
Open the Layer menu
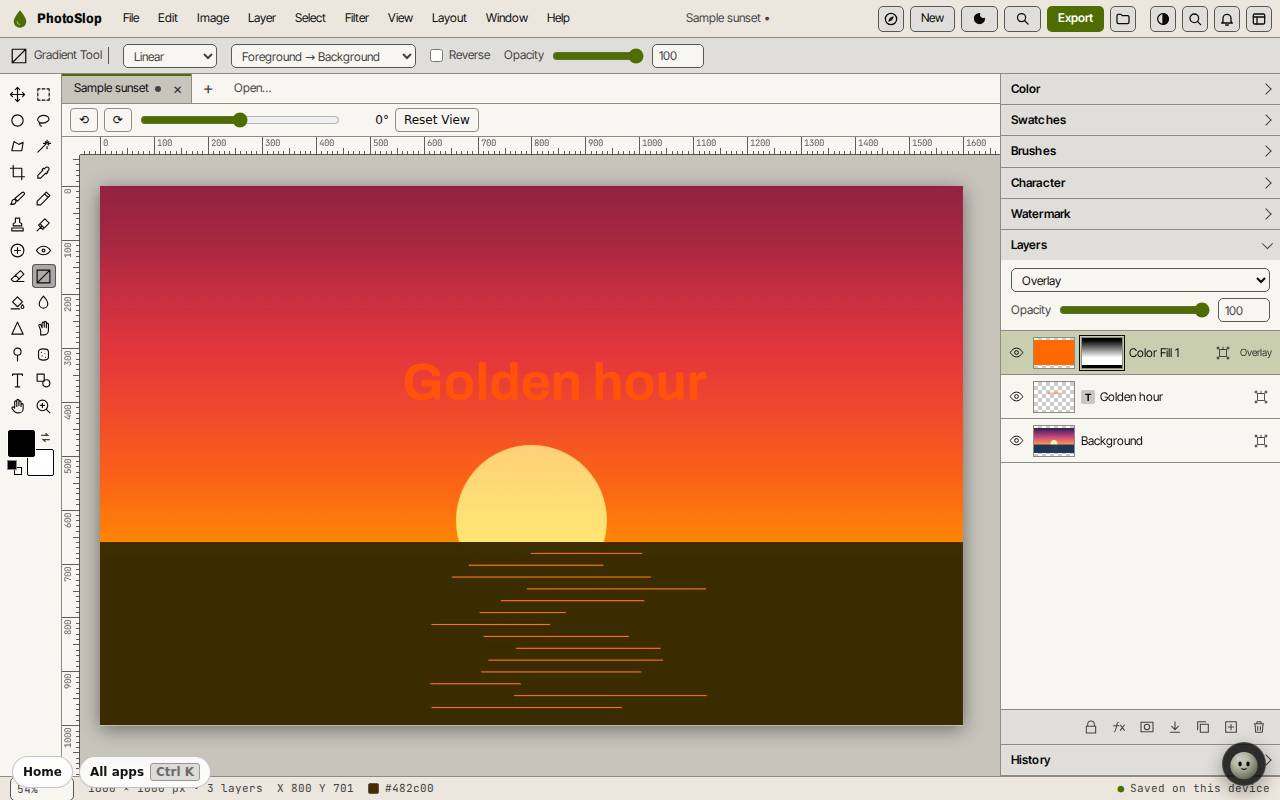[261, 18]
